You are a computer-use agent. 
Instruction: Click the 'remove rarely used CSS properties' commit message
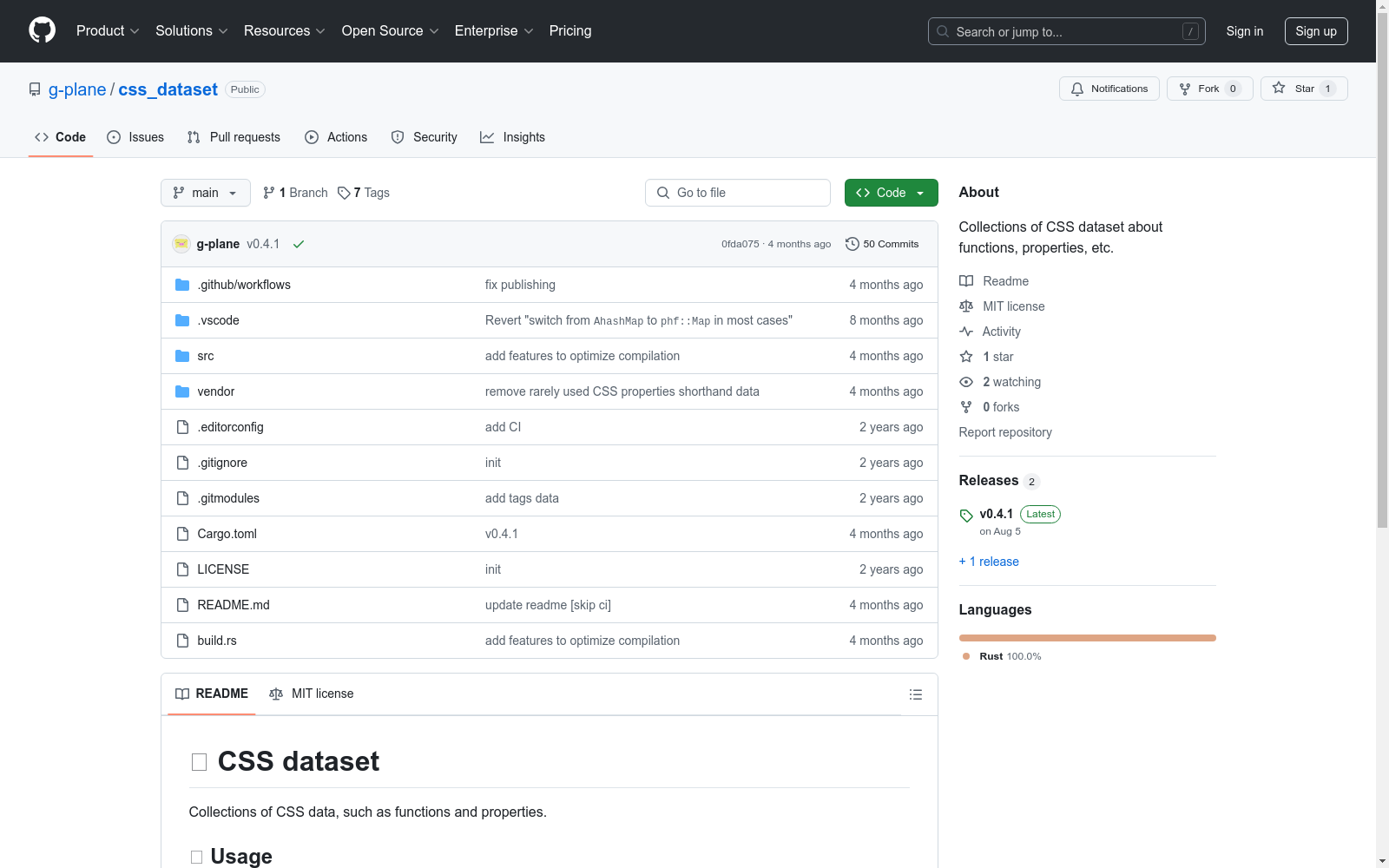click(x=622, y=391)
